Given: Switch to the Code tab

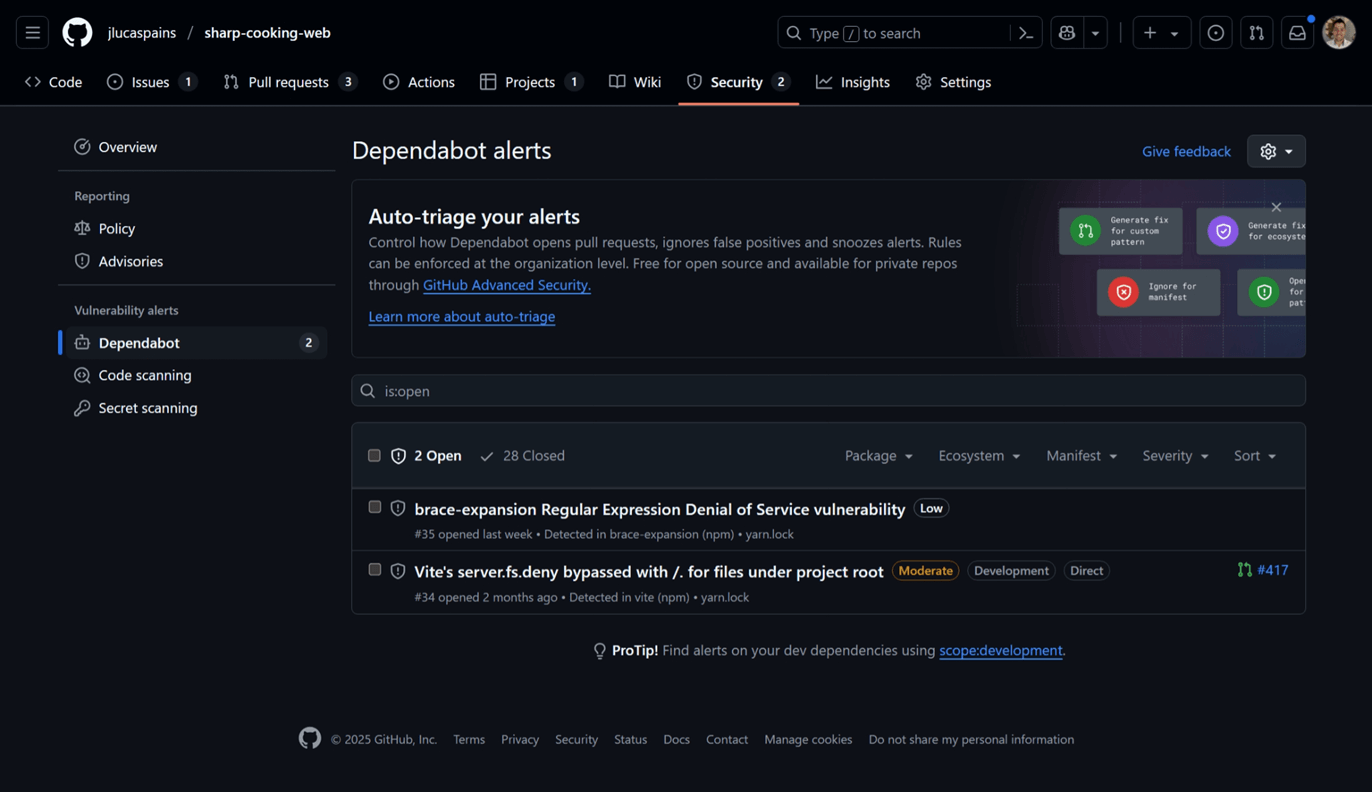Looking at the screenshot, I should tap(54, 82).
